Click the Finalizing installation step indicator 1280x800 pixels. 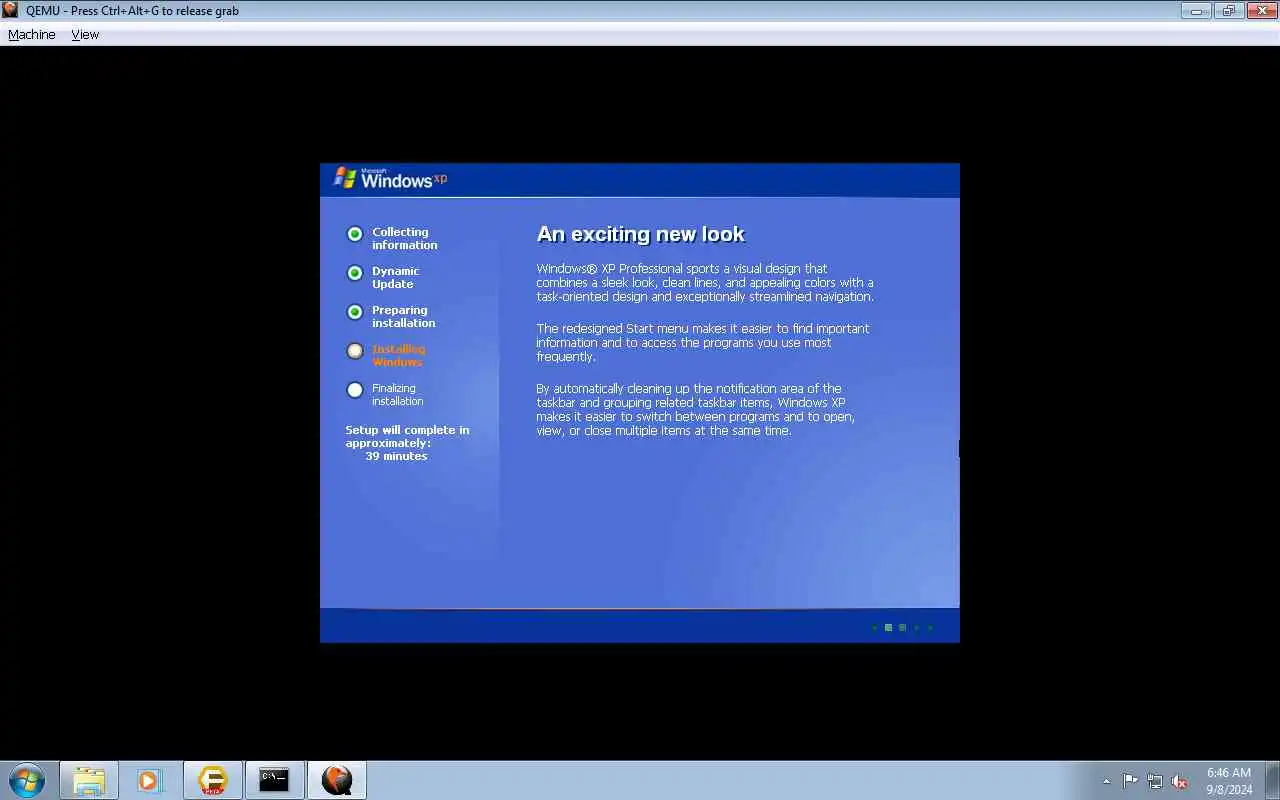[355, 390]
